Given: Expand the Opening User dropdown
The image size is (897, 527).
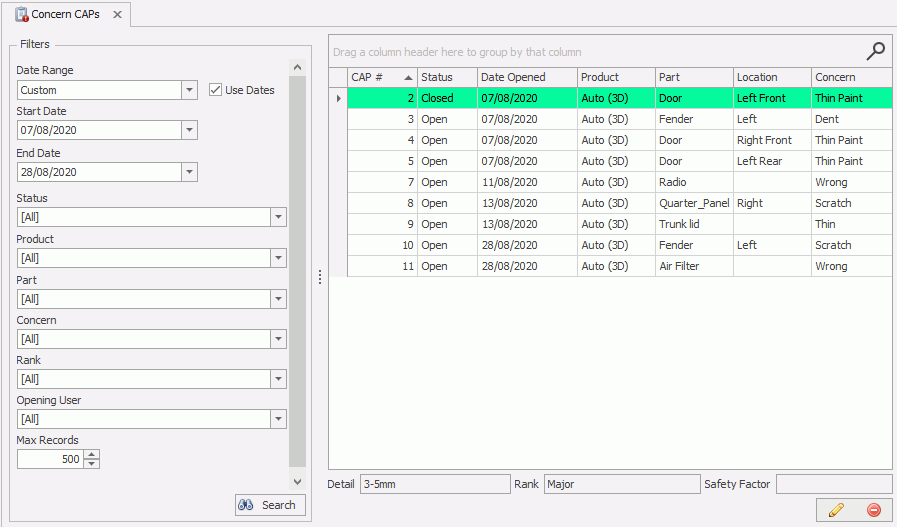Looking at the screenshot, I should pos(278,419).
